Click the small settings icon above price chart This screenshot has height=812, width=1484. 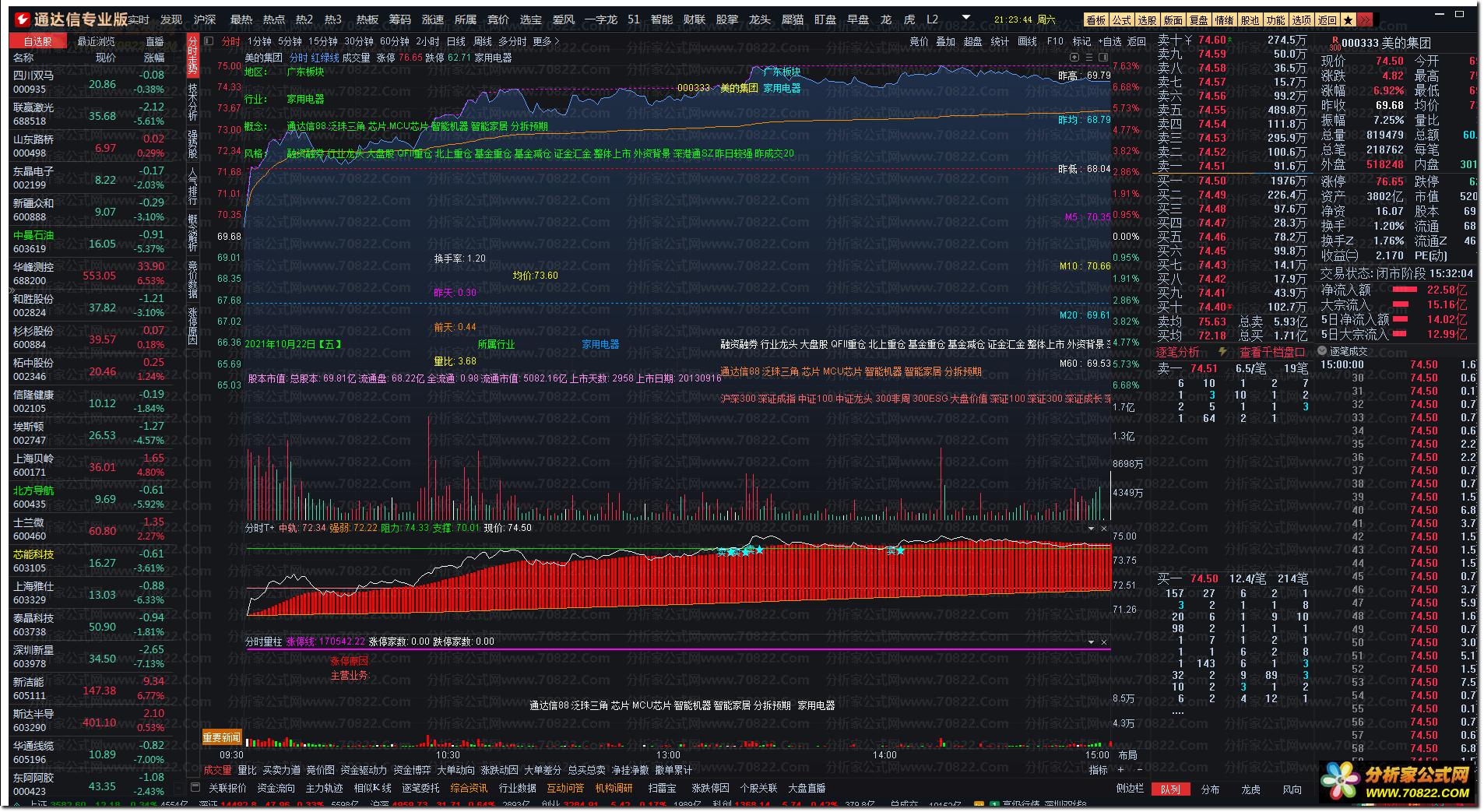[1075, 58]
